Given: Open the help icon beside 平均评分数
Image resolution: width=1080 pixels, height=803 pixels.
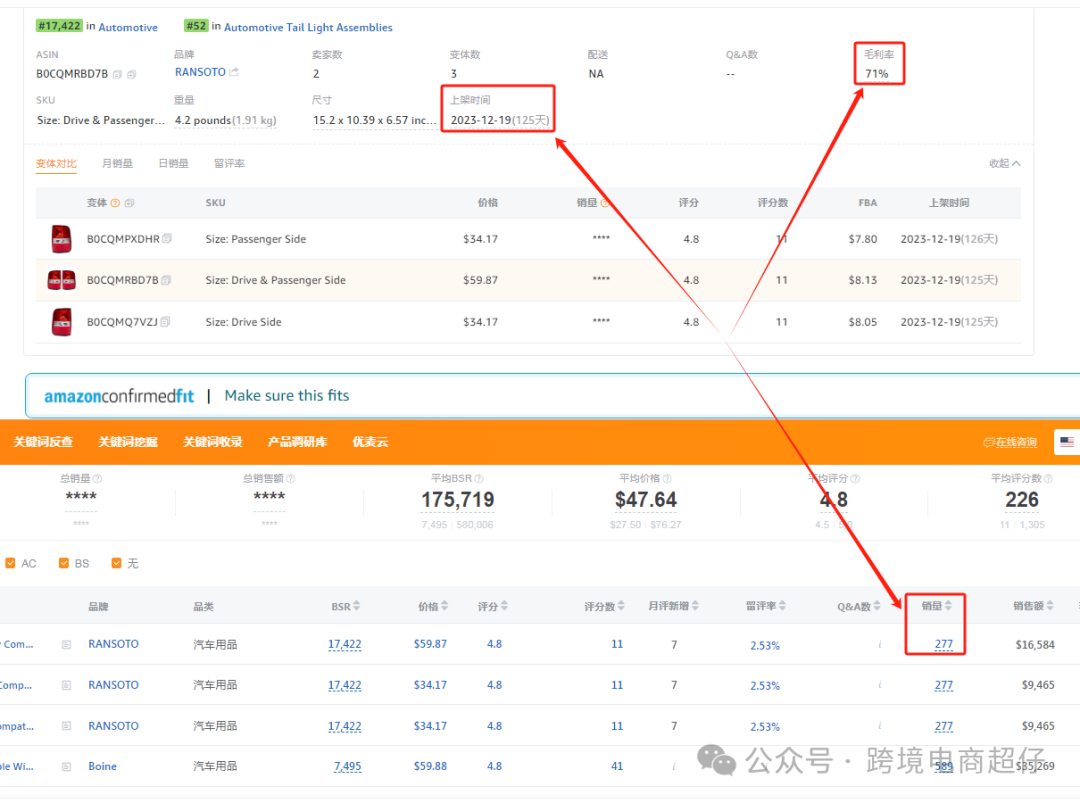Looking at the screenshot, I should 1048,479.
